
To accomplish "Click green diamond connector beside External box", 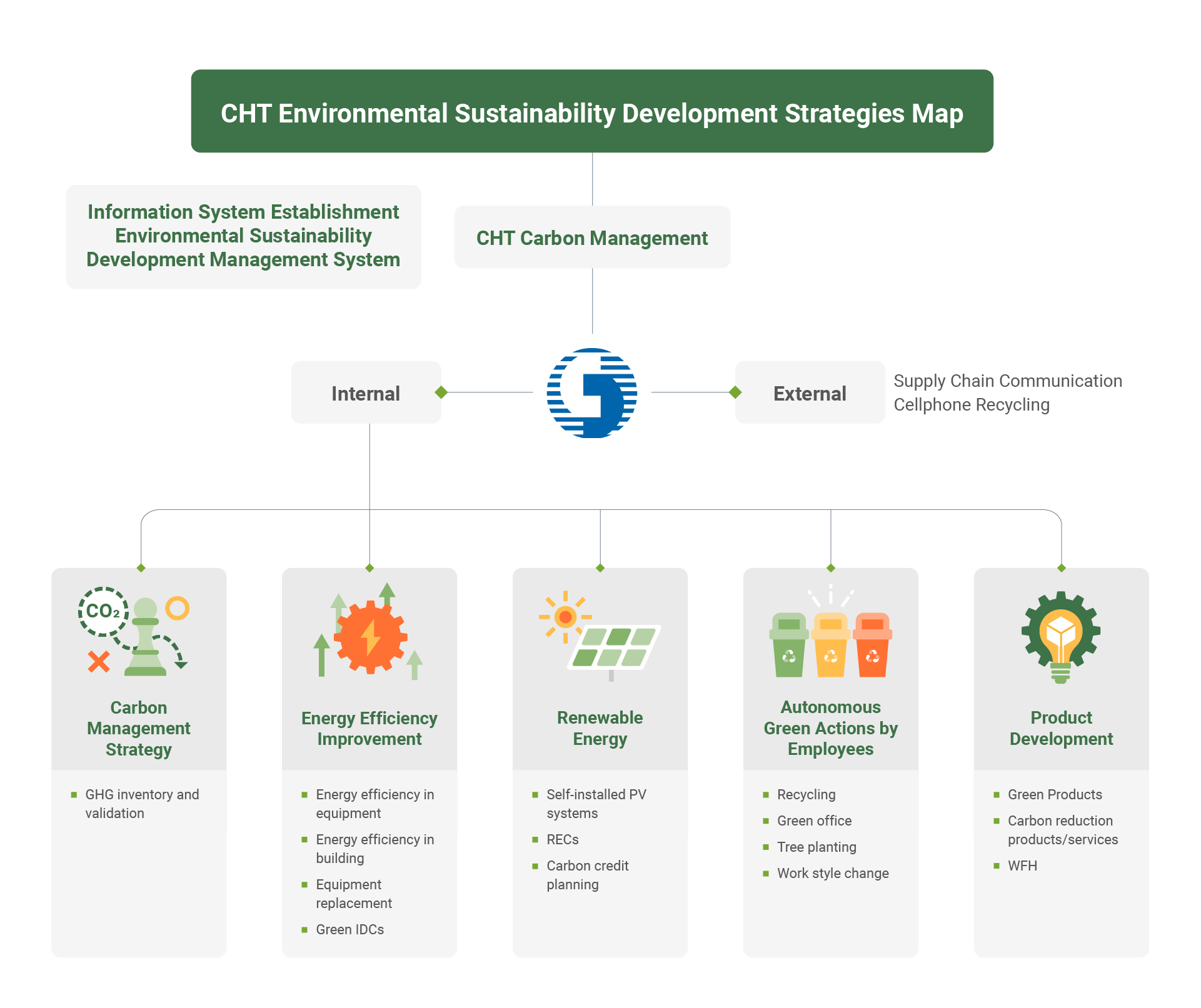I will click(x=735, y=392).
